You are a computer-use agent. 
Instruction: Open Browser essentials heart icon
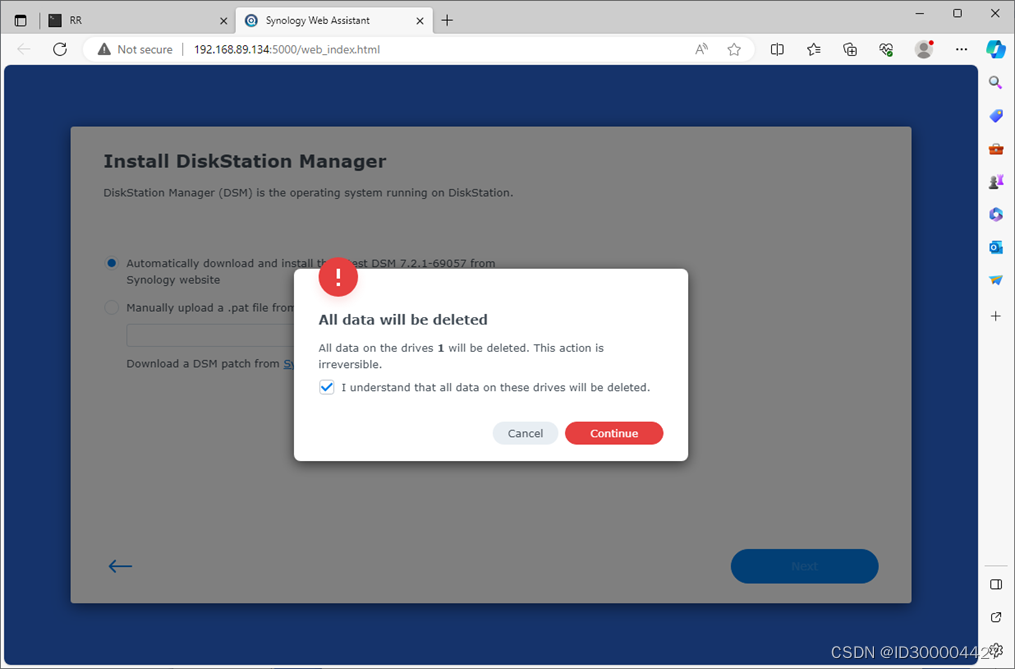tap(886, 49)
